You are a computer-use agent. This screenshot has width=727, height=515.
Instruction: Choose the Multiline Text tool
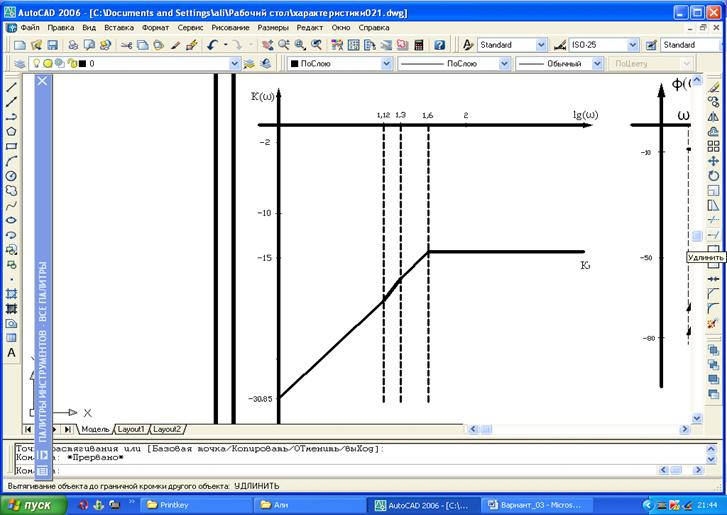[x=11, y=353]
